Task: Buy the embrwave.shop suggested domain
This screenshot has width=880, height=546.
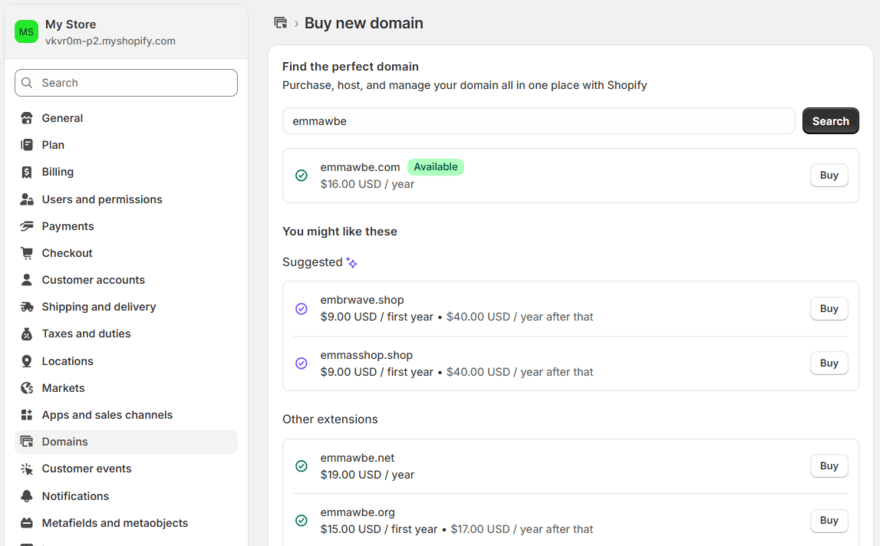Action: pos(828,309)
